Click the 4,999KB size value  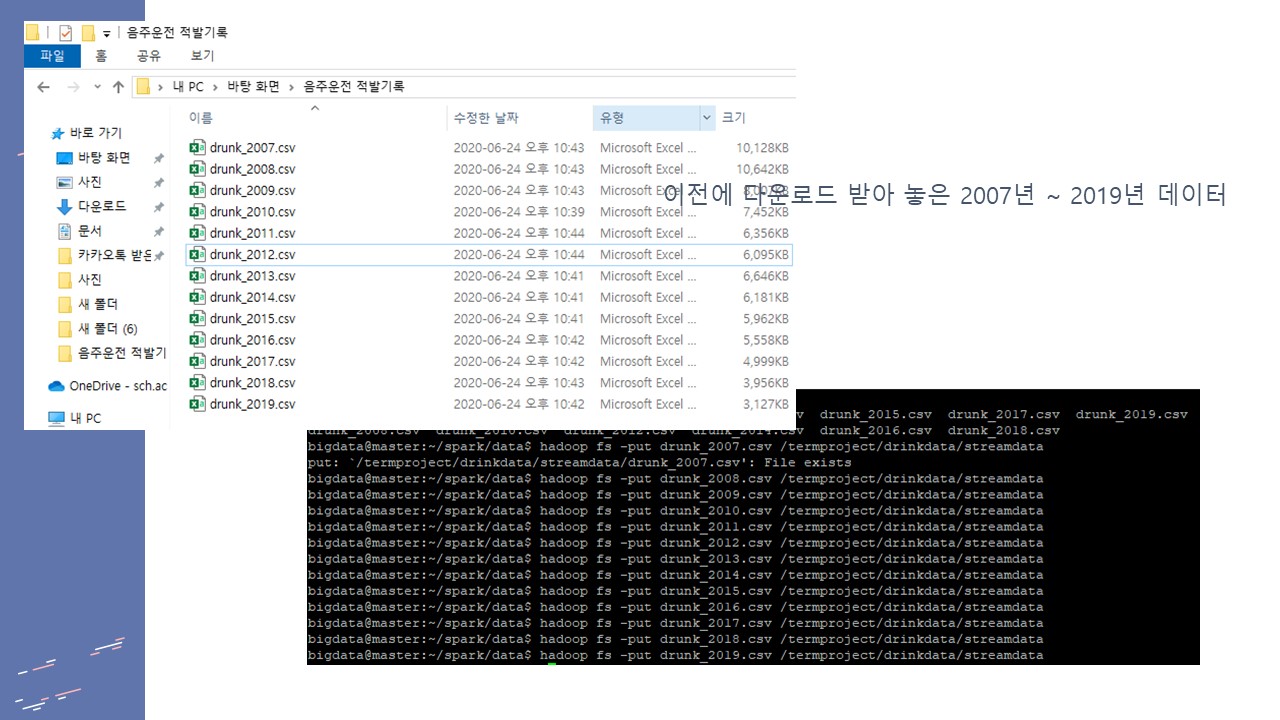tap(765, 361)
